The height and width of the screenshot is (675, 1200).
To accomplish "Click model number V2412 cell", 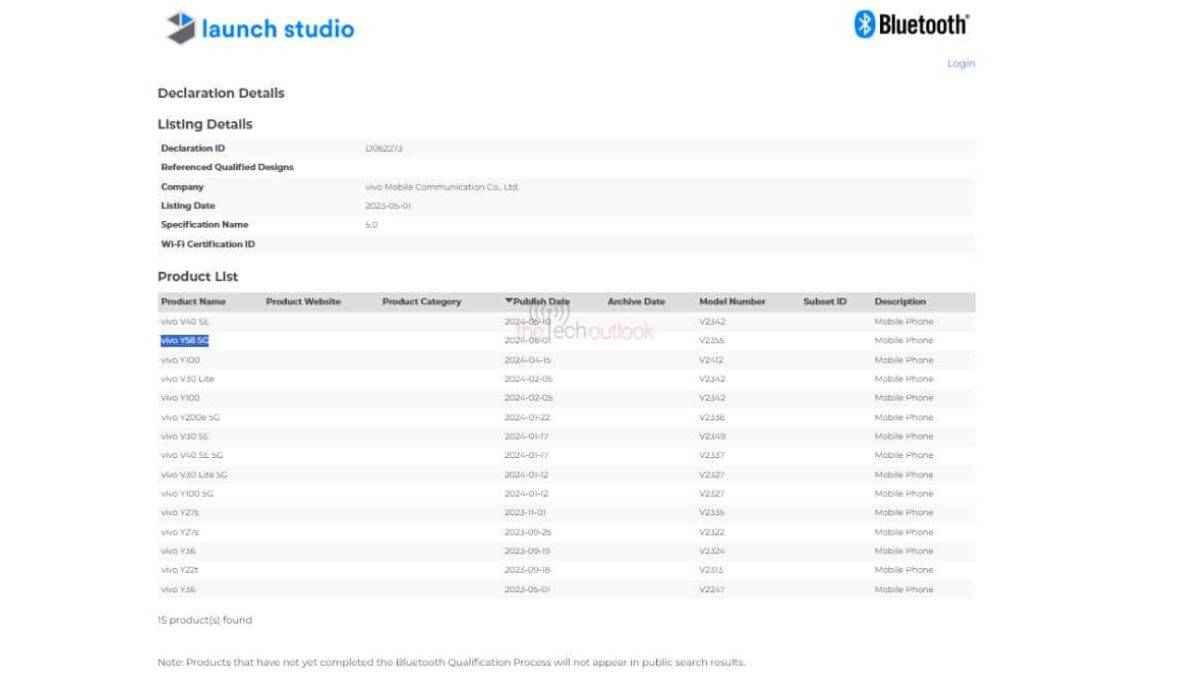I will click(712, 360).
